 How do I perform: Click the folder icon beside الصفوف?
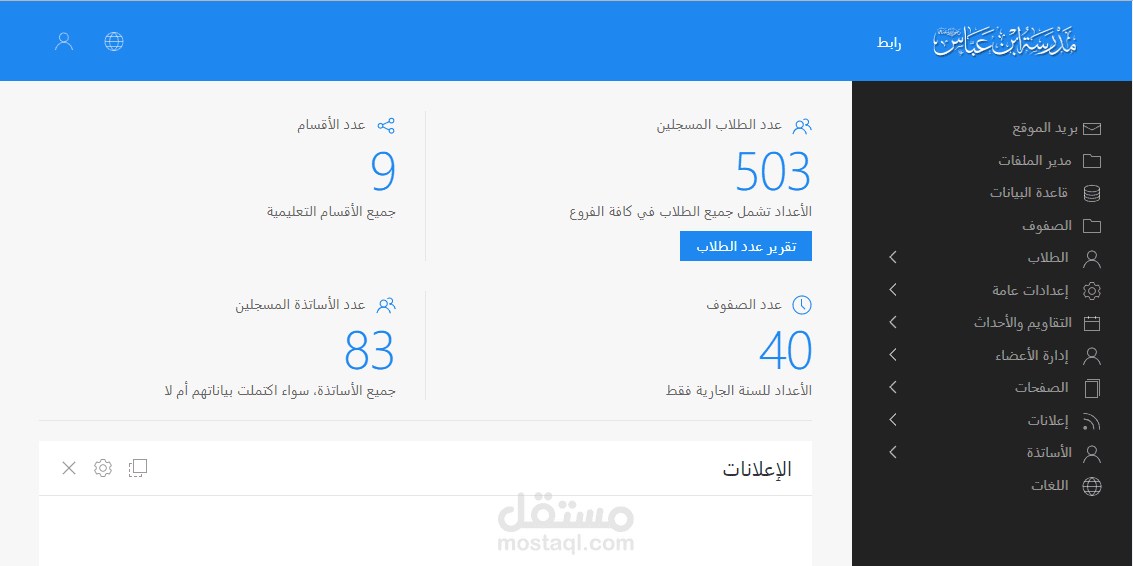pos(1092,226)
